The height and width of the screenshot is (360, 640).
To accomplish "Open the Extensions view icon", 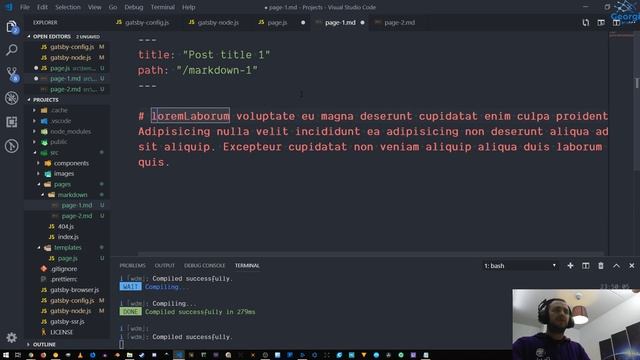I will (12, 122).
